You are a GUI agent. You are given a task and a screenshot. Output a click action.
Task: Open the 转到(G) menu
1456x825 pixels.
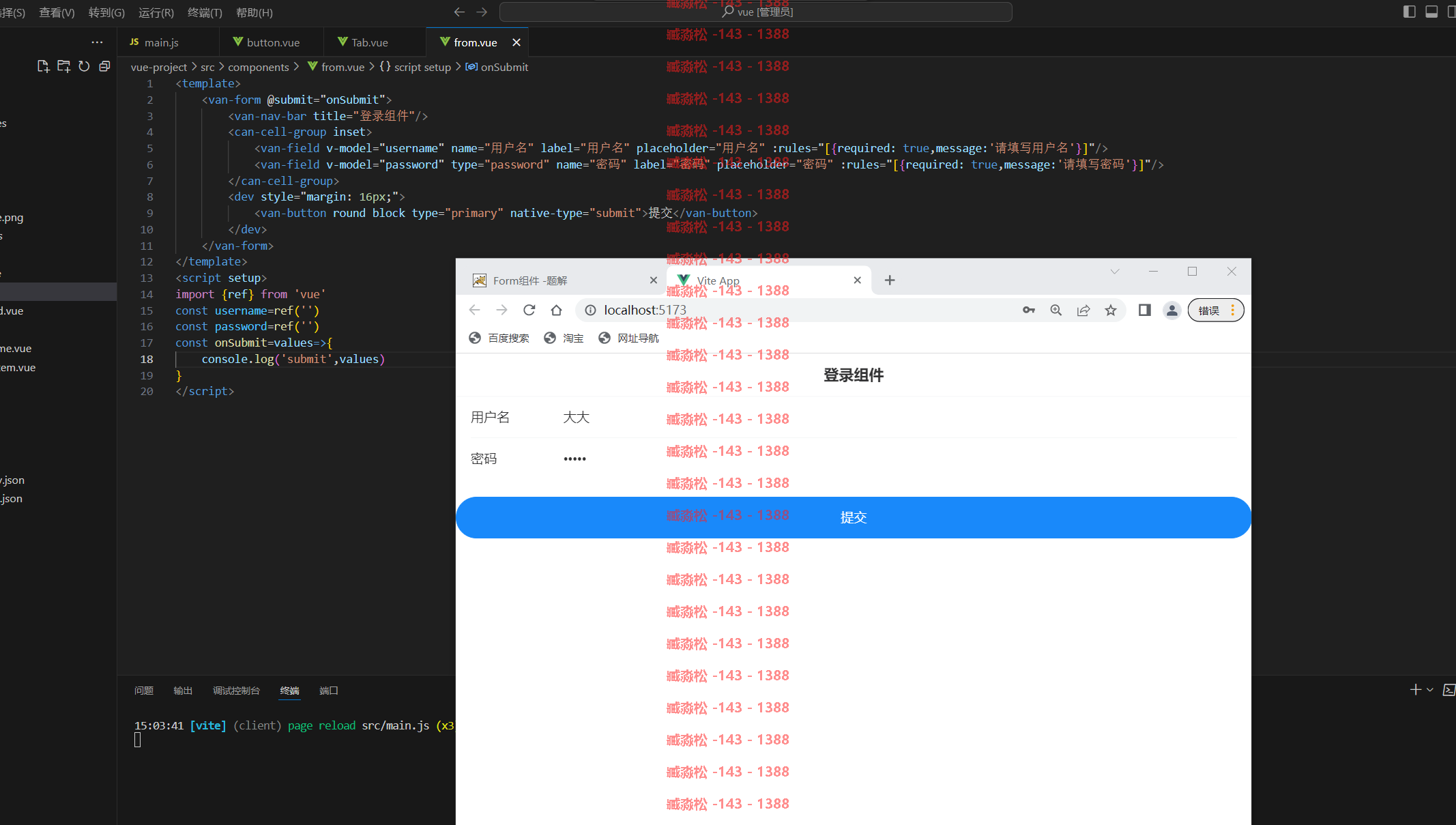[106, 12]
